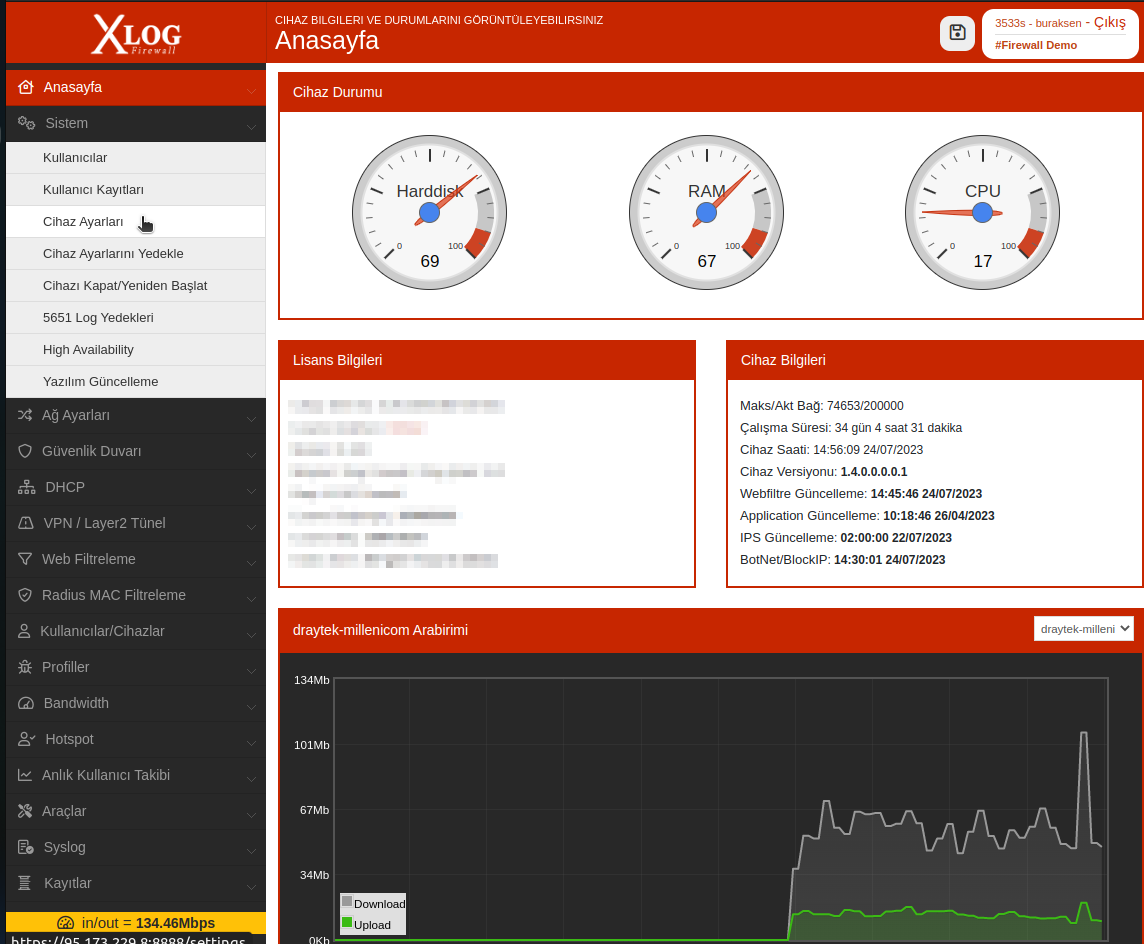
Task: Click the Syslog document icon
Action: (26, 847)
